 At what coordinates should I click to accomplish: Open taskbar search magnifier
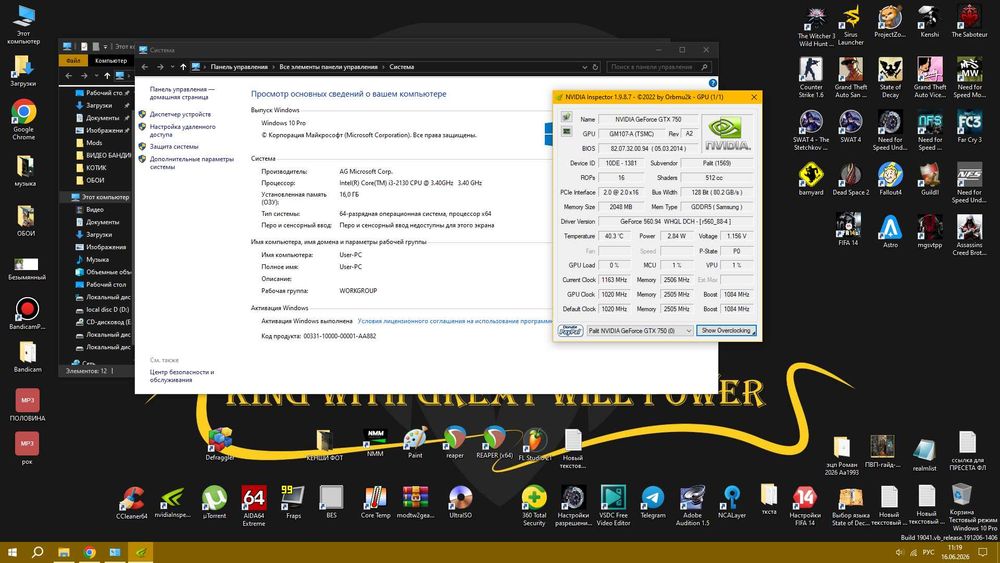coord(38,552)
